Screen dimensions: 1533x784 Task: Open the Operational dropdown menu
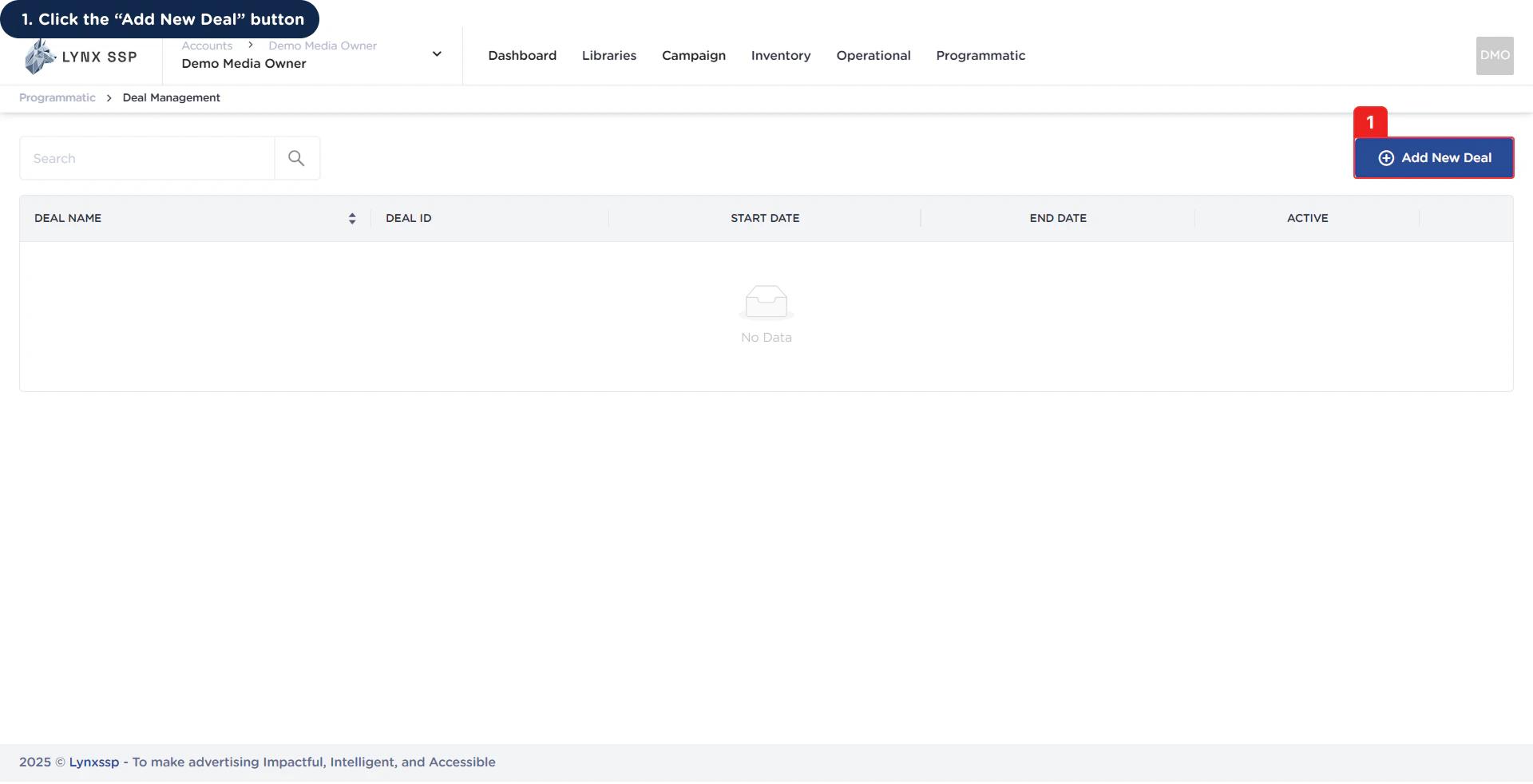[x=873, y=55]
